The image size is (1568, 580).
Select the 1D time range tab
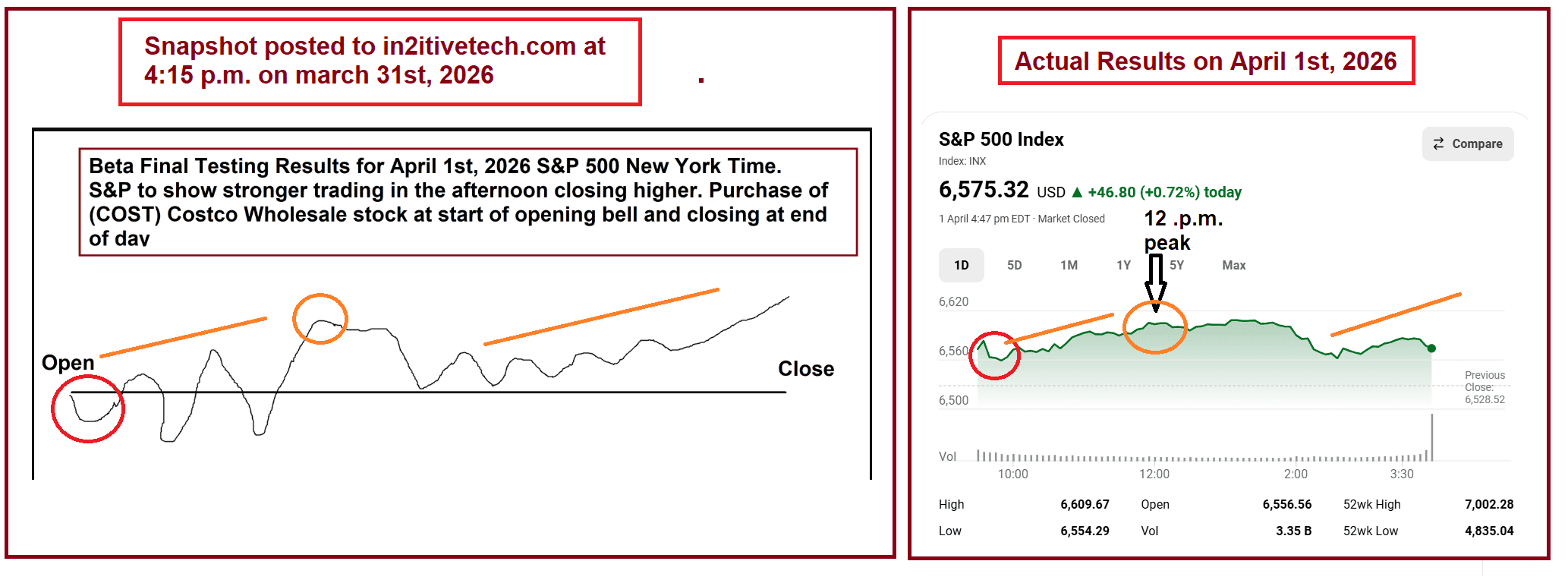point(961,265)
